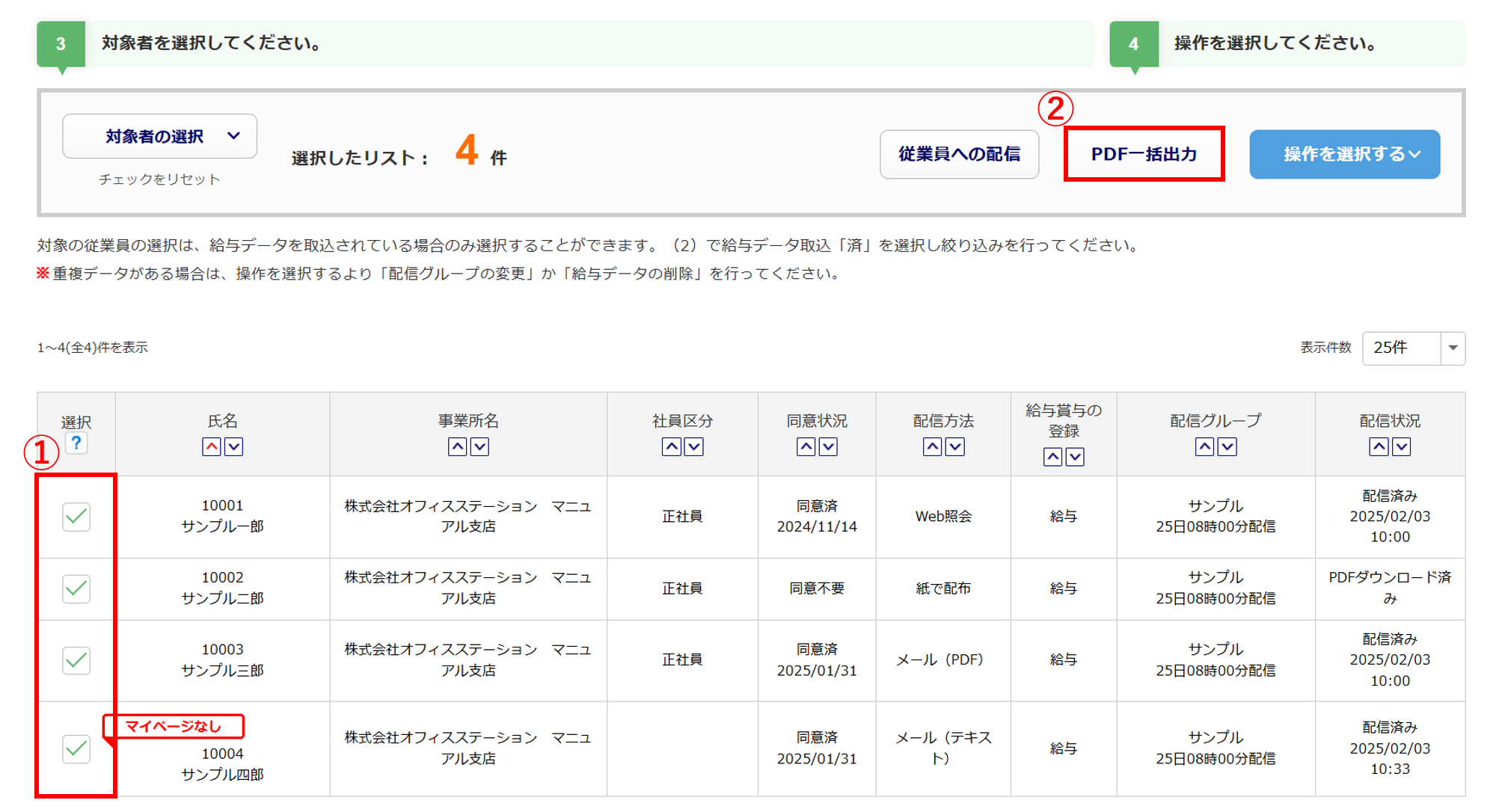Open the 対象者の選択 dropdown
The width and height of the screenshot is (1499, 812).
pyautogui.click(x=160, y=136)
